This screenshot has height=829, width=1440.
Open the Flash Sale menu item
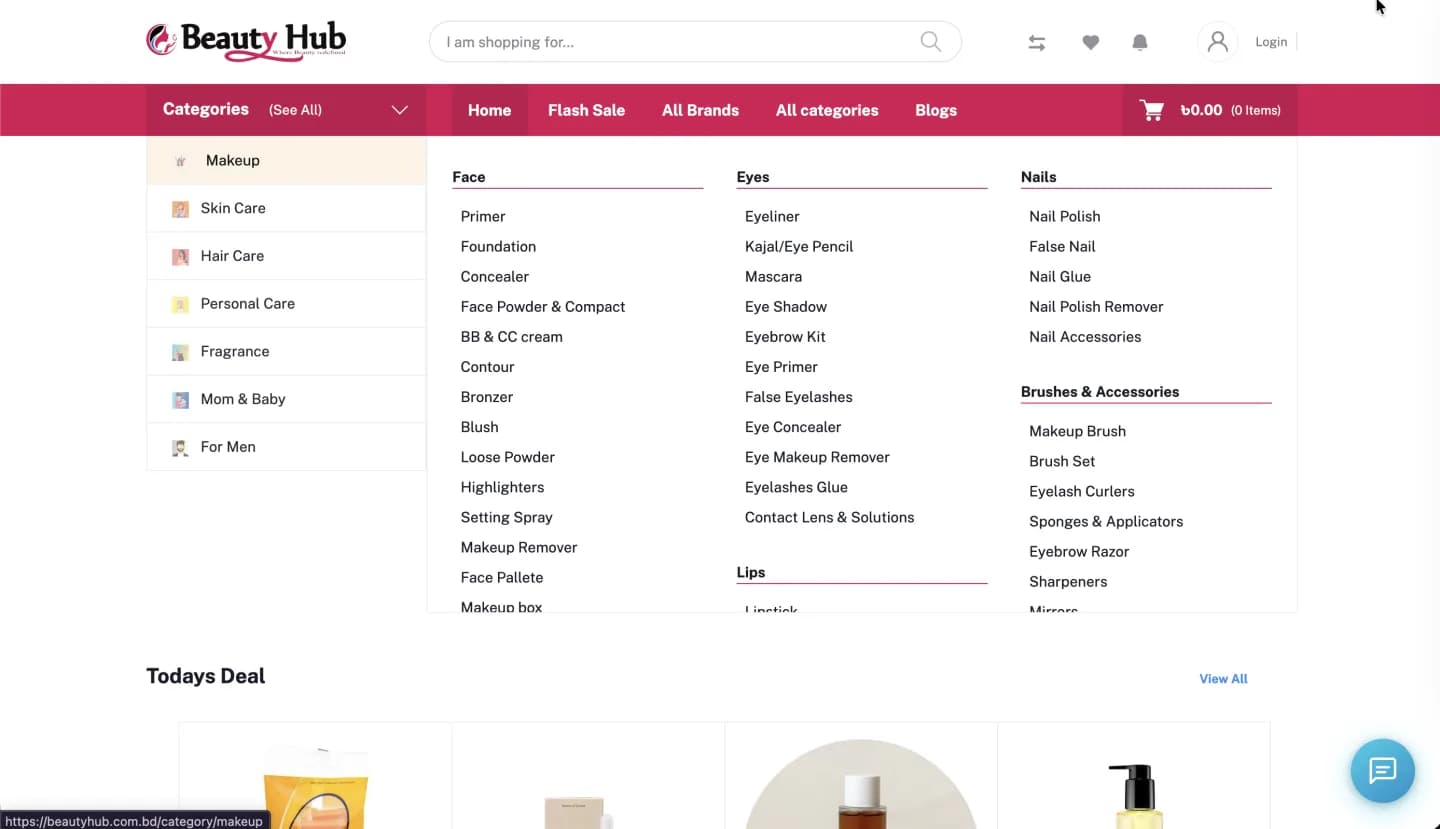tap(586, 110)
